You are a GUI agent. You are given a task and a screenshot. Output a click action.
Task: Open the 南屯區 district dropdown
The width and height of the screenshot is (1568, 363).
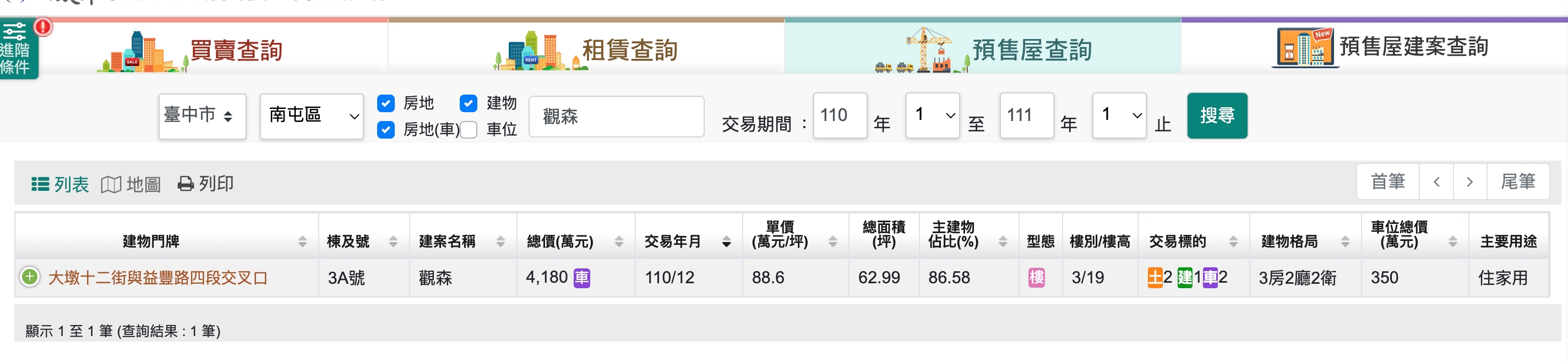312,116
